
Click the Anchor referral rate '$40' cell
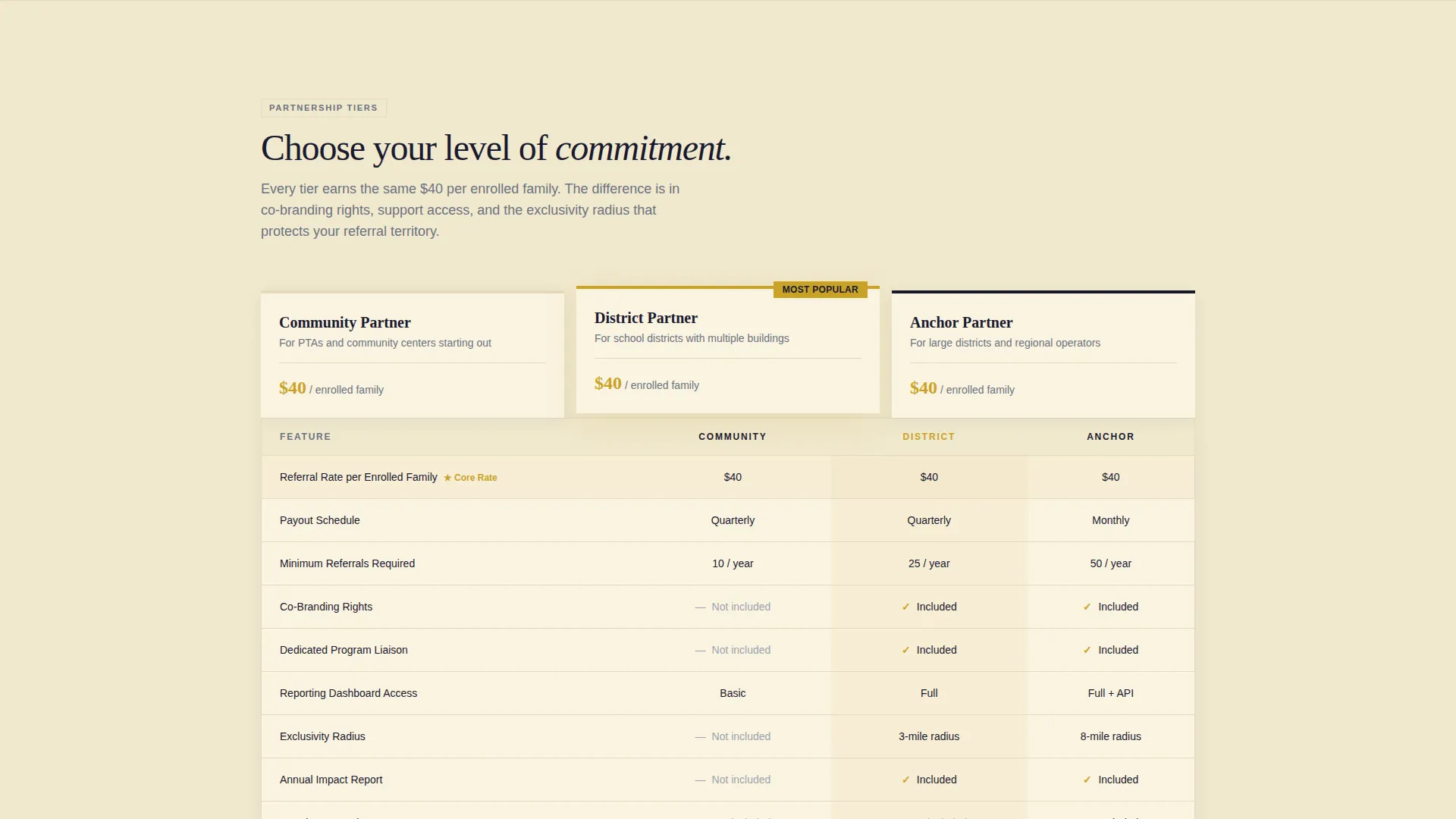(1111, 477)
